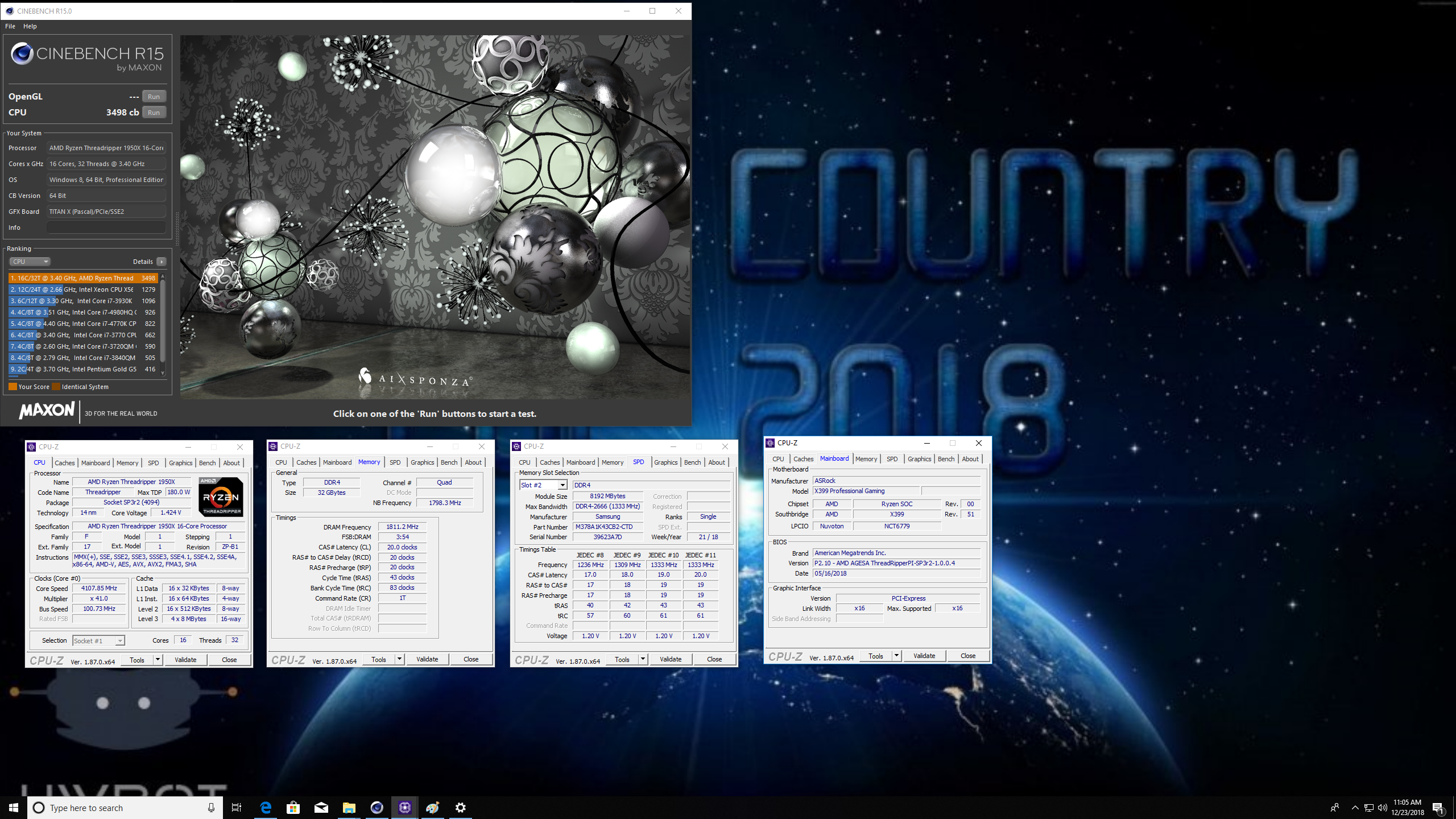This screenshot has width=1456, height=819.
Task: Expand Tools dropdown arrow in the CPU-Z Memory window
Action: click(399, 659)
